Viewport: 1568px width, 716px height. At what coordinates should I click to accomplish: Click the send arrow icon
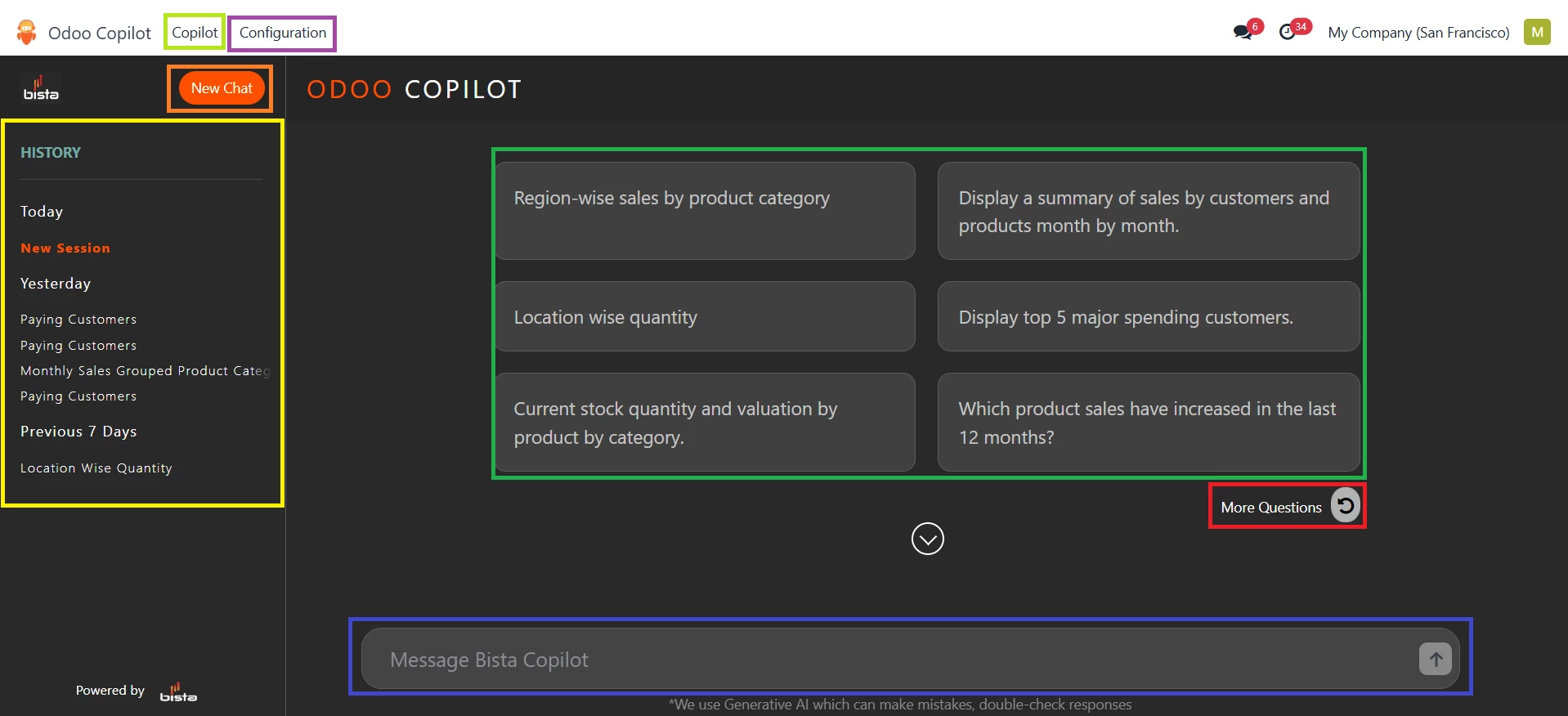1435,659
